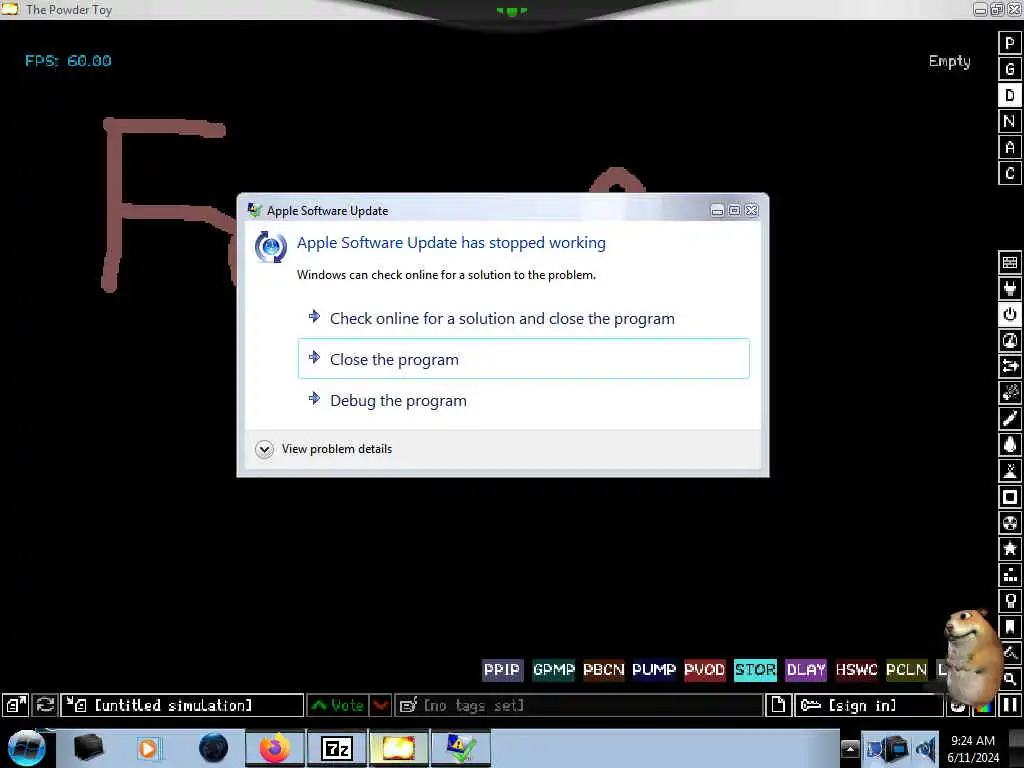Open the Sensors gauge category icon
Viewport: 1024px width, 768px height.
point(1010,341)
